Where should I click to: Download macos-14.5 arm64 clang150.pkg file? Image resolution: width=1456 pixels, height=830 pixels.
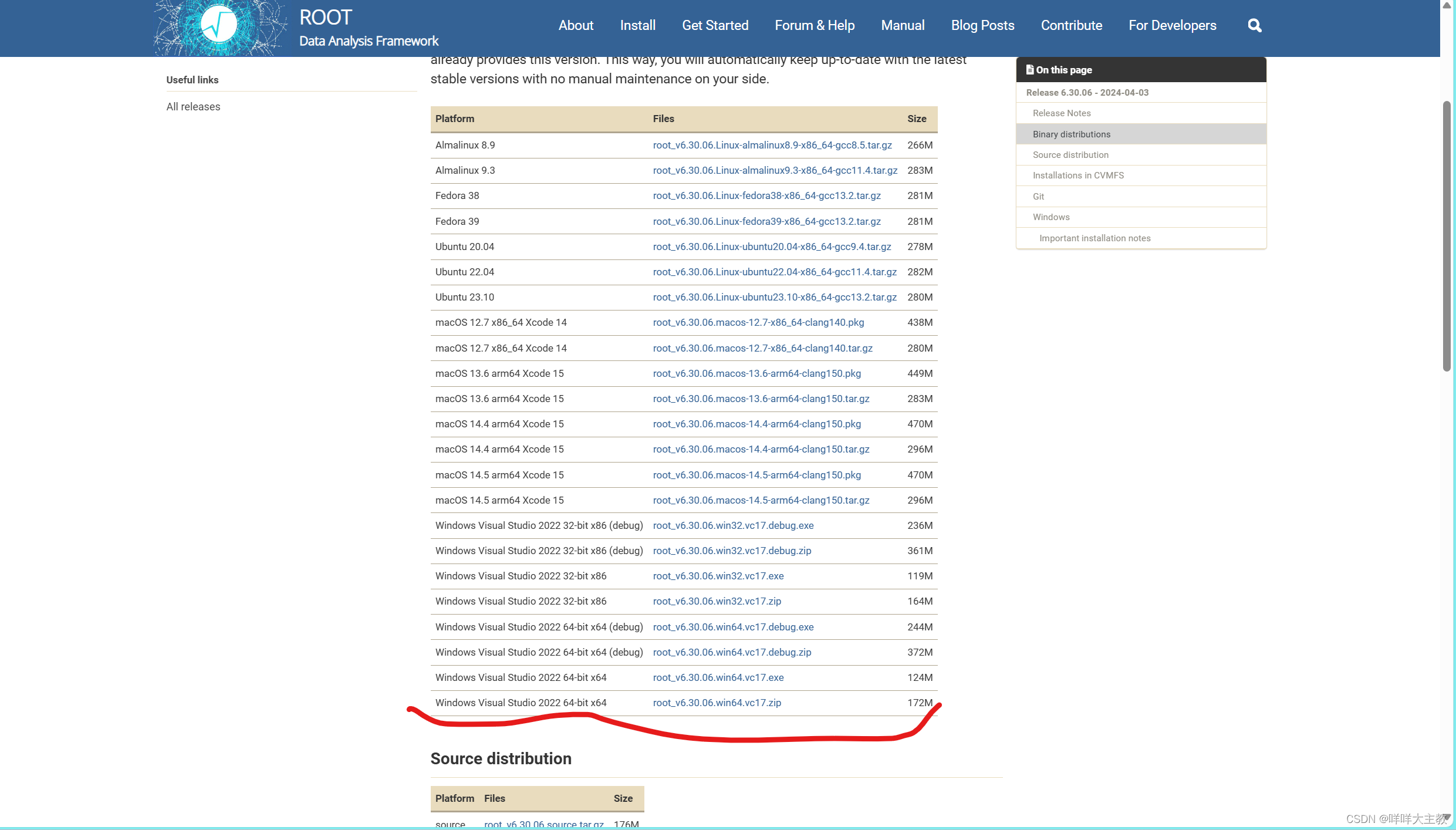point(756,475)
